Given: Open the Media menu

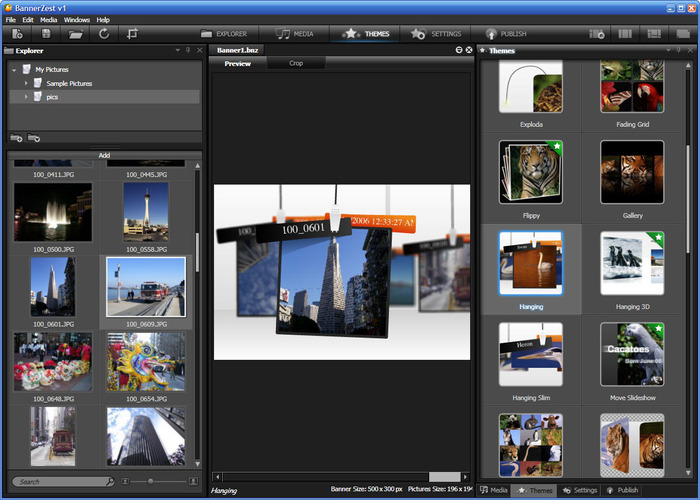Looking at the screenshot, I should coord(49,20).
